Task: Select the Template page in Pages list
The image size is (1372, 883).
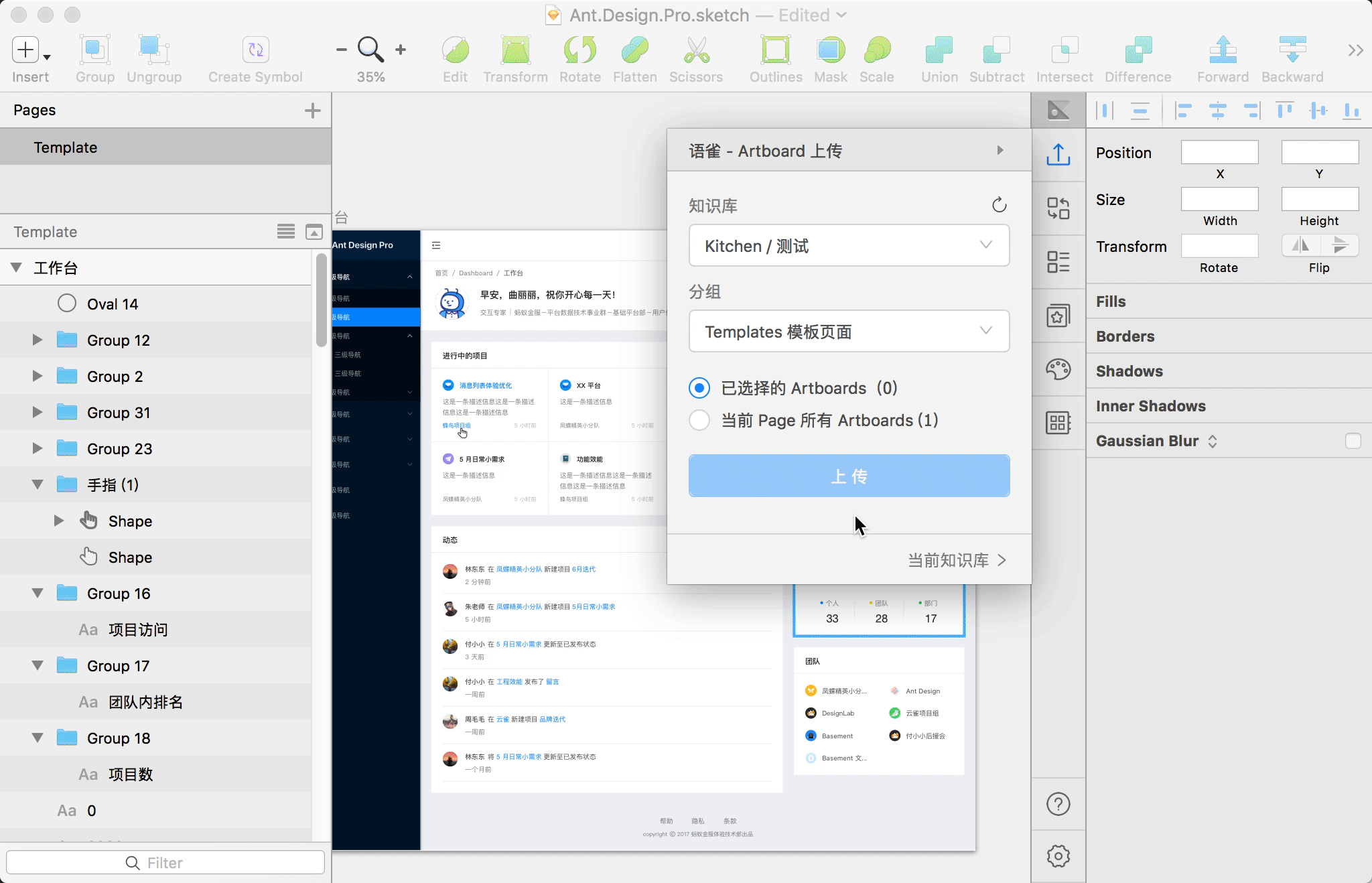Action: pyautogui.click(x=66, y=147)
